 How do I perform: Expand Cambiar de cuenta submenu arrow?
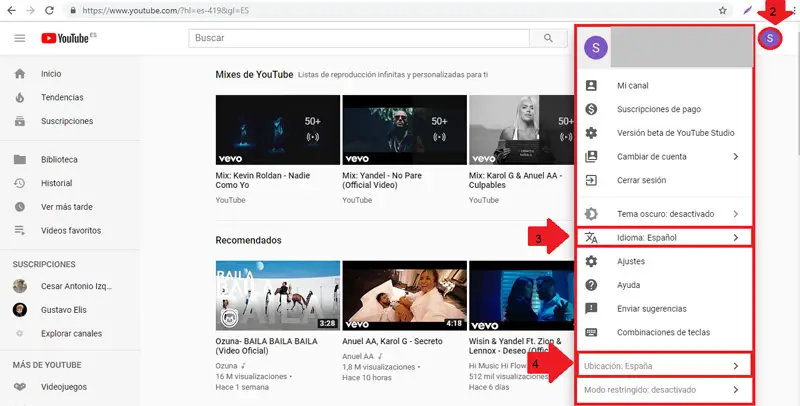coord(736,157)
